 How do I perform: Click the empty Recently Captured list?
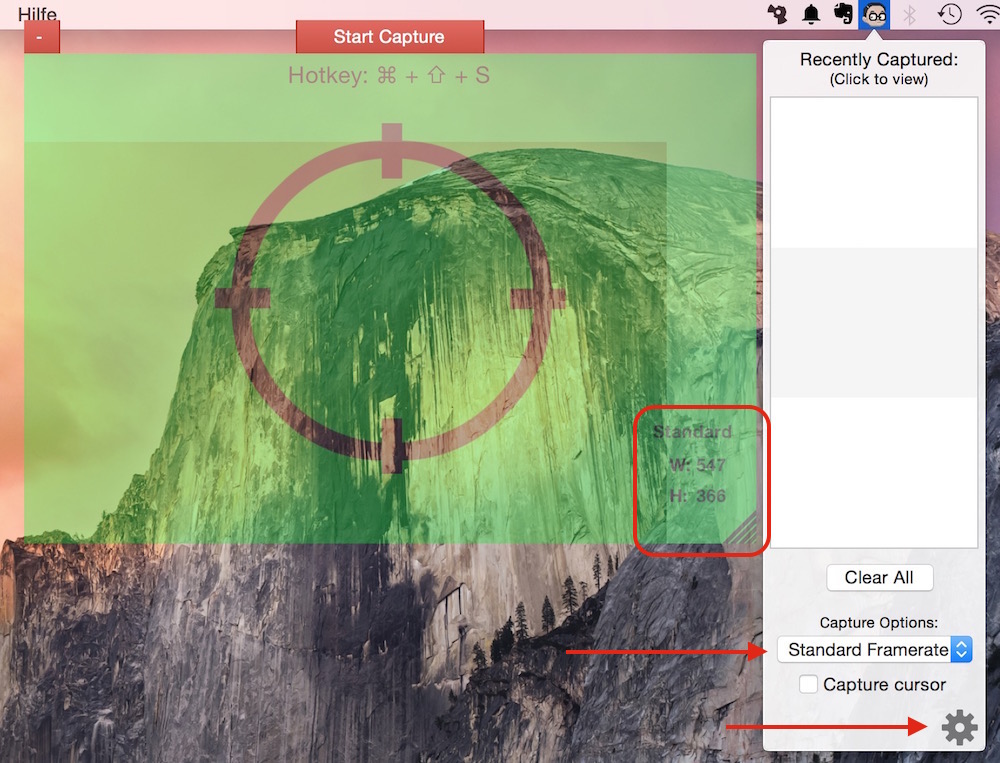(874, 321)
